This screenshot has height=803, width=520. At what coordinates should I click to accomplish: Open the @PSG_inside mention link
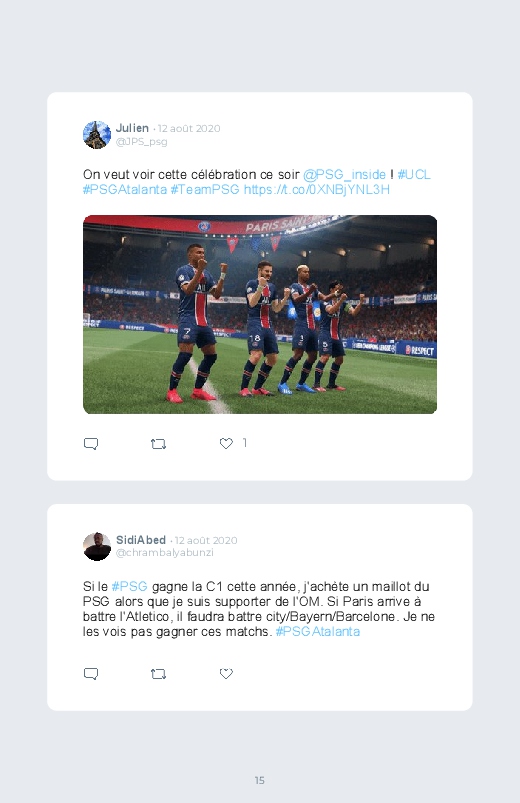(x=344, y=175)
